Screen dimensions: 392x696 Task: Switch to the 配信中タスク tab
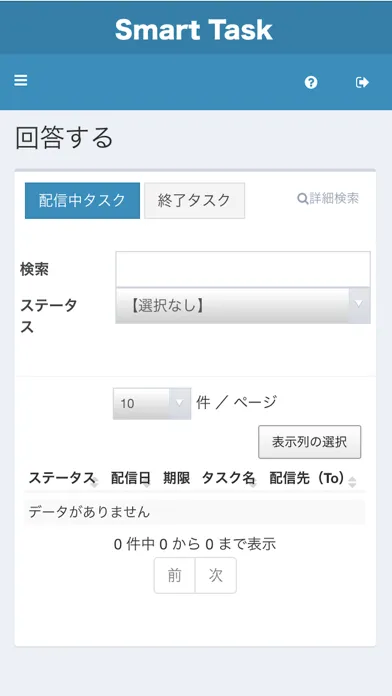(x=82, y=201)
